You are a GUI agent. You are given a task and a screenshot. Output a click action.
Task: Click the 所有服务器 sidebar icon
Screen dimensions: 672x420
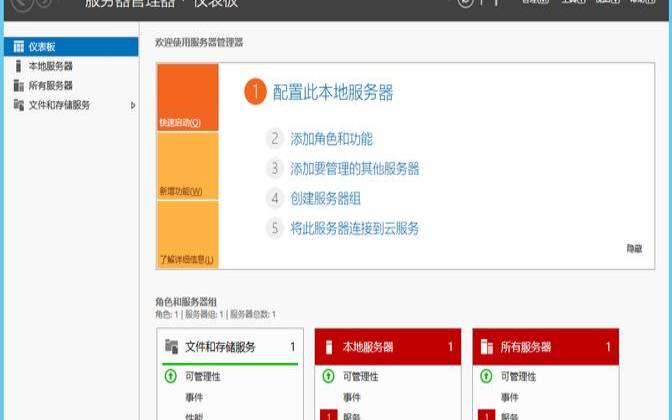point(18,86)
